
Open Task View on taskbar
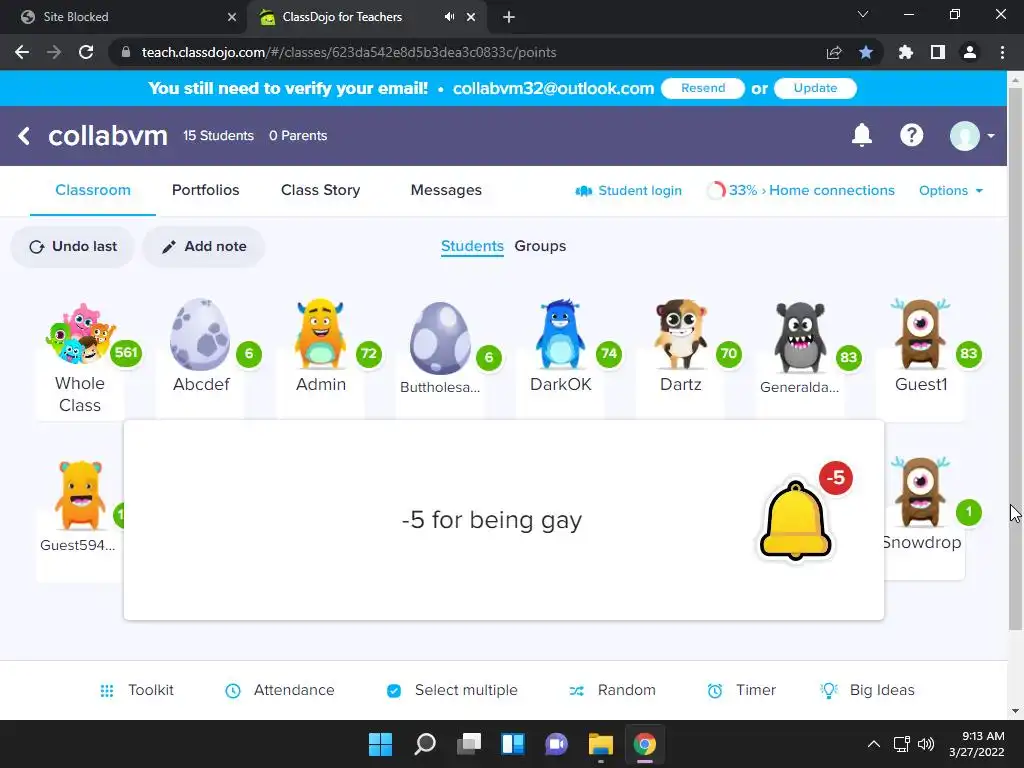pos(468,744)
